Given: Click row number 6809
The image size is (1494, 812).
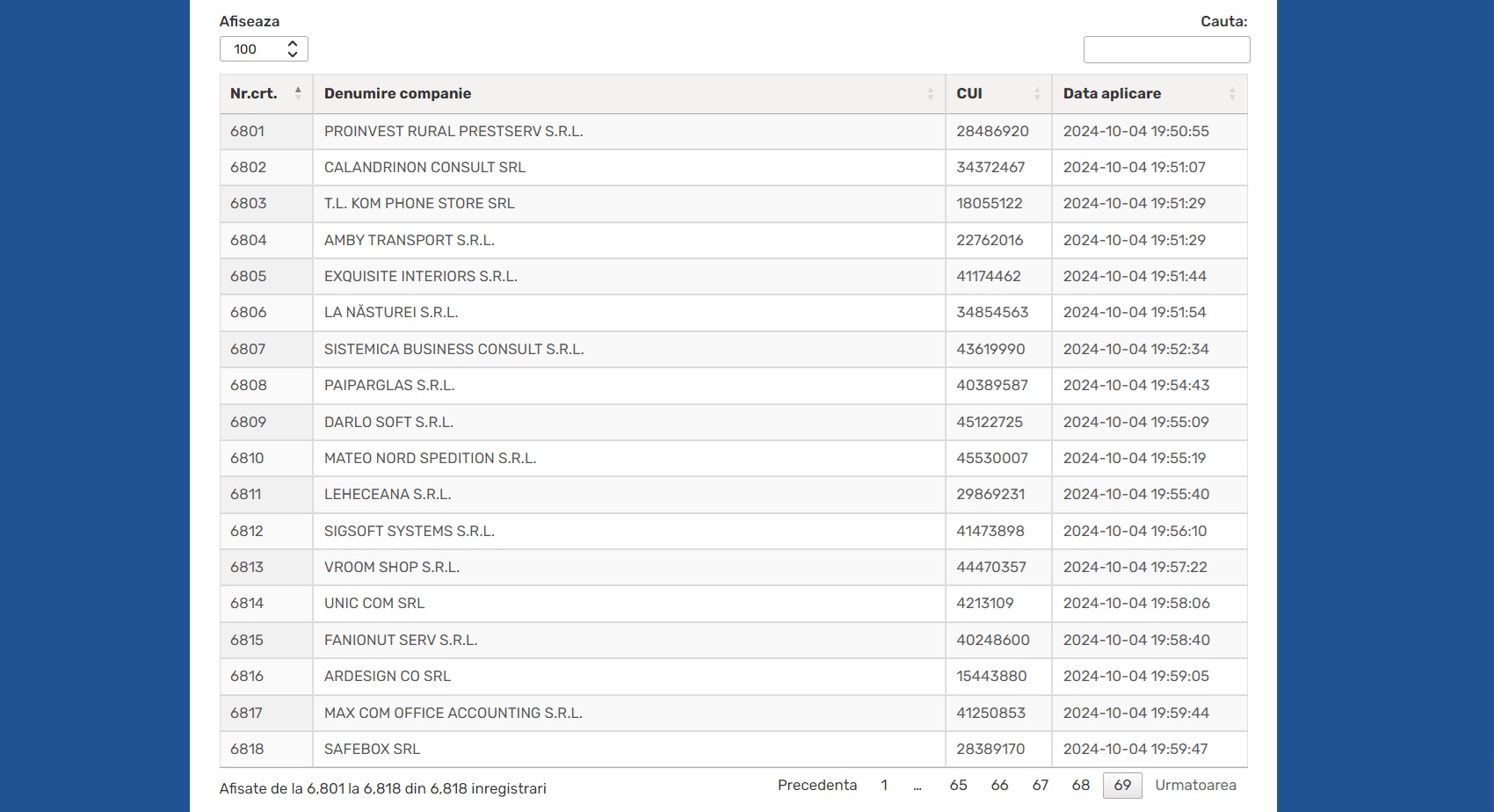Looking at the screenshot, I should click(x=248, y=422).
